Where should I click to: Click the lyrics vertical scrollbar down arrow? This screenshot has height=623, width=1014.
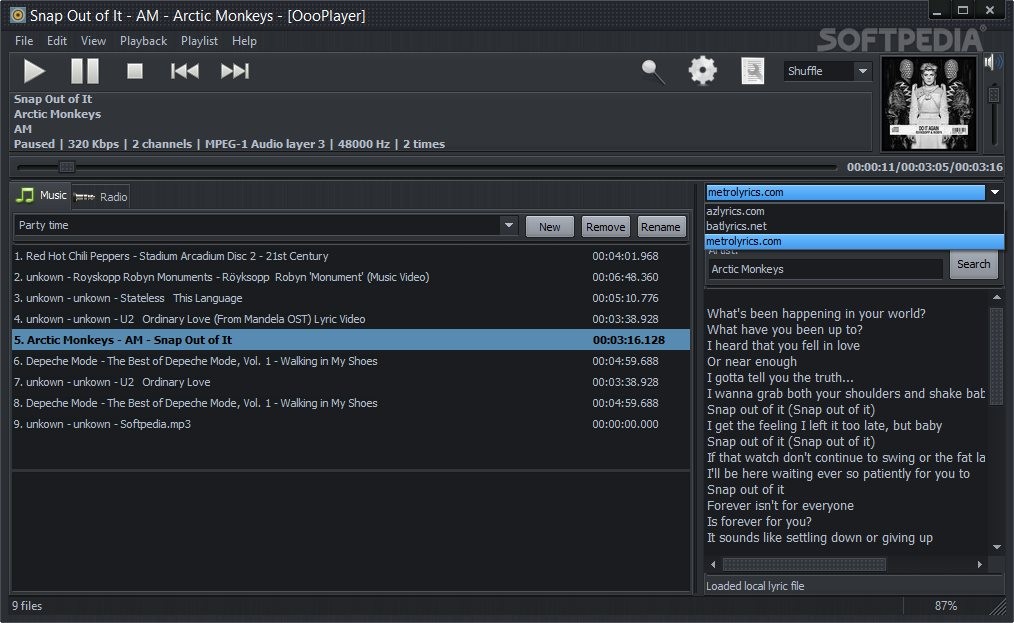pyautogui.click(x=997, y=547)
